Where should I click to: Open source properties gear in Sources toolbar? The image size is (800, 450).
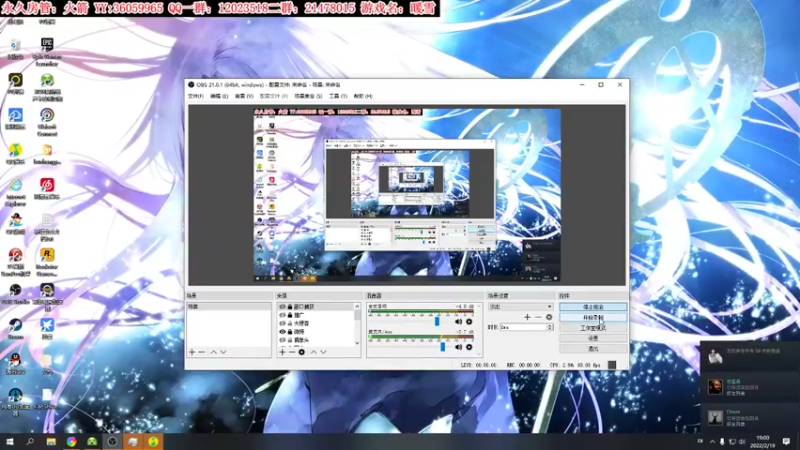[x=302, y=352]
